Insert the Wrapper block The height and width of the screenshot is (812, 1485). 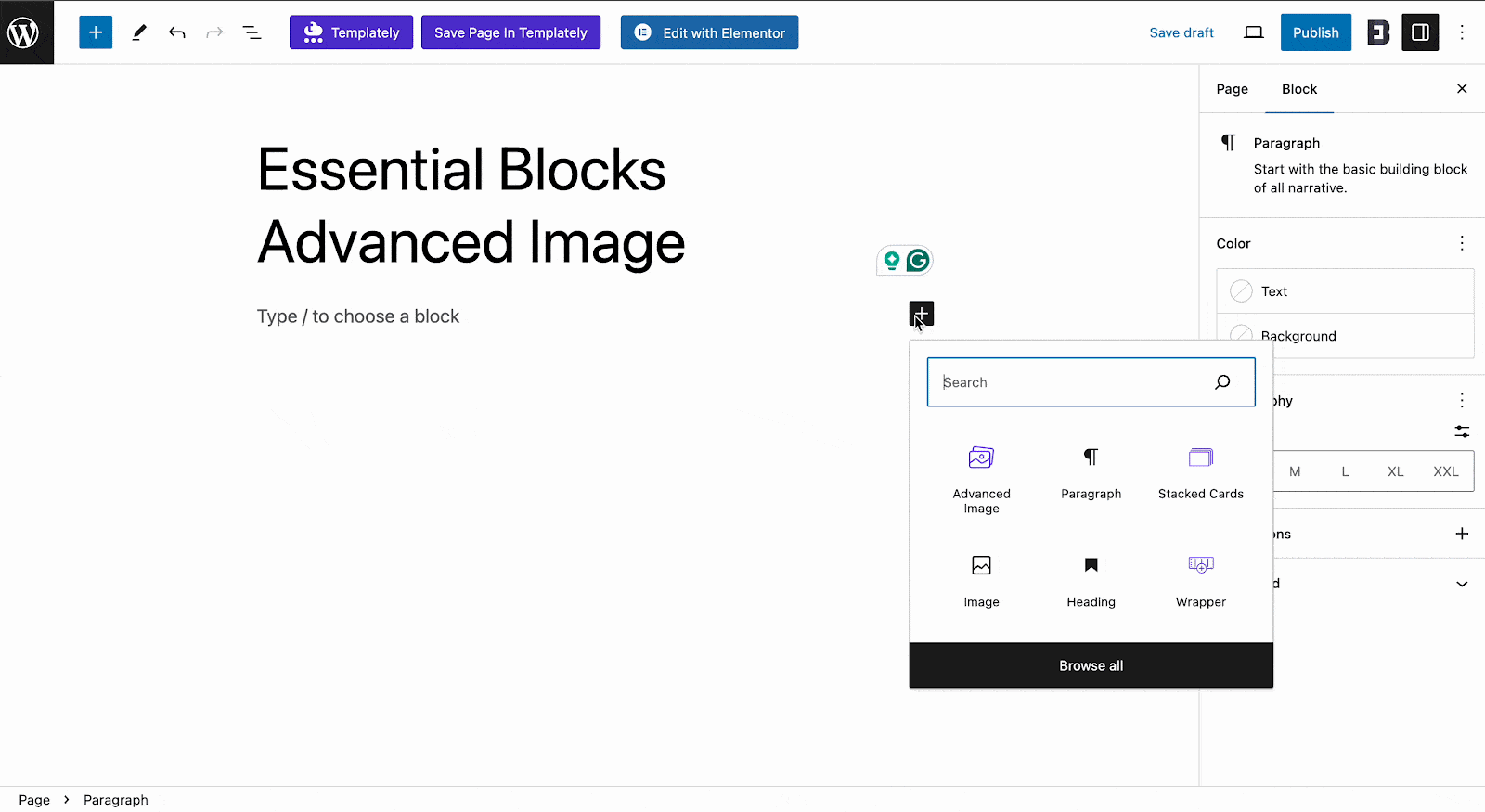pyautogui.click(x=1200, y=580)
